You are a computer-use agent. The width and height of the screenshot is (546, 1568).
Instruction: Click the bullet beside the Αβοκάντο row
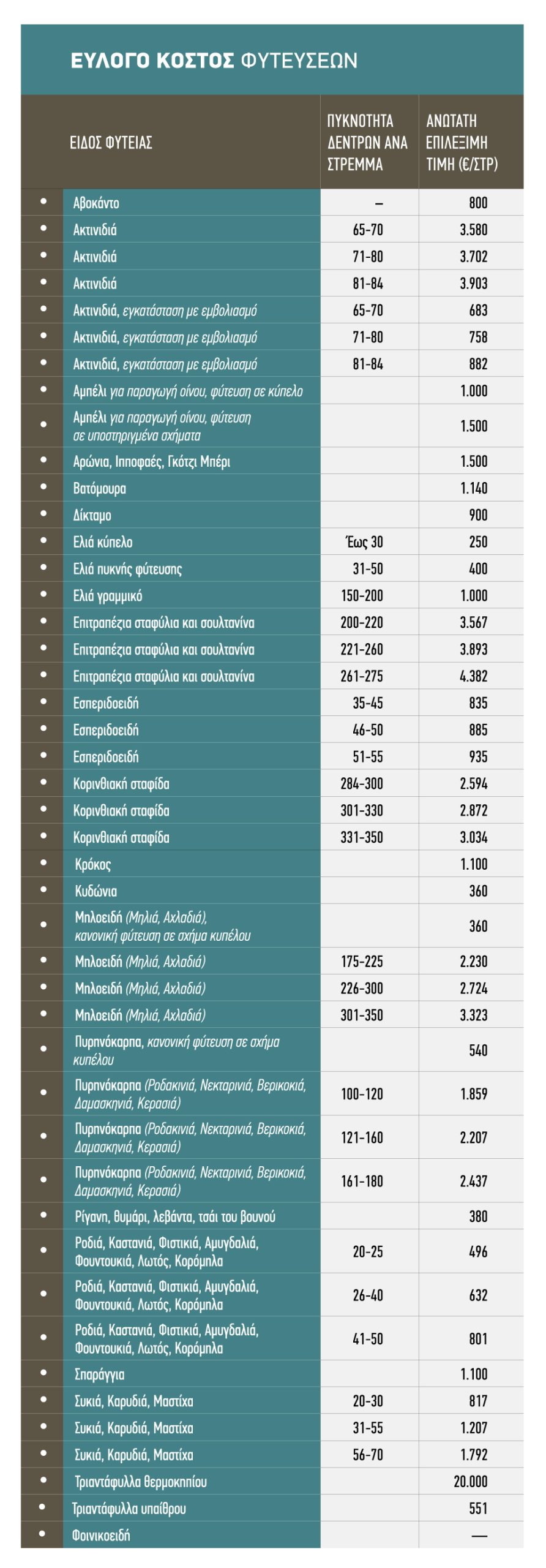point(43,201)
